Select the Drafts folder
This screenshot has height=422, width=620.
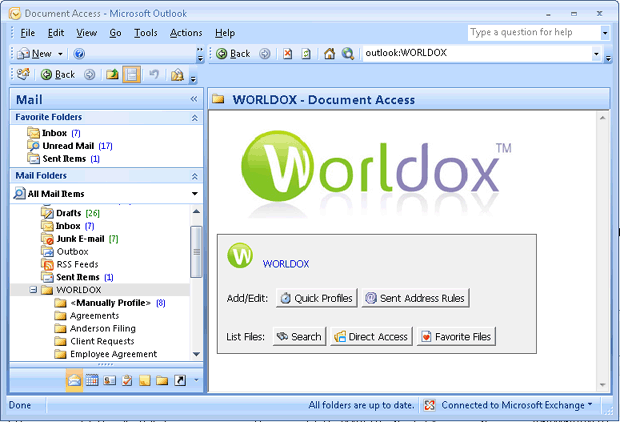coord(70,213)
